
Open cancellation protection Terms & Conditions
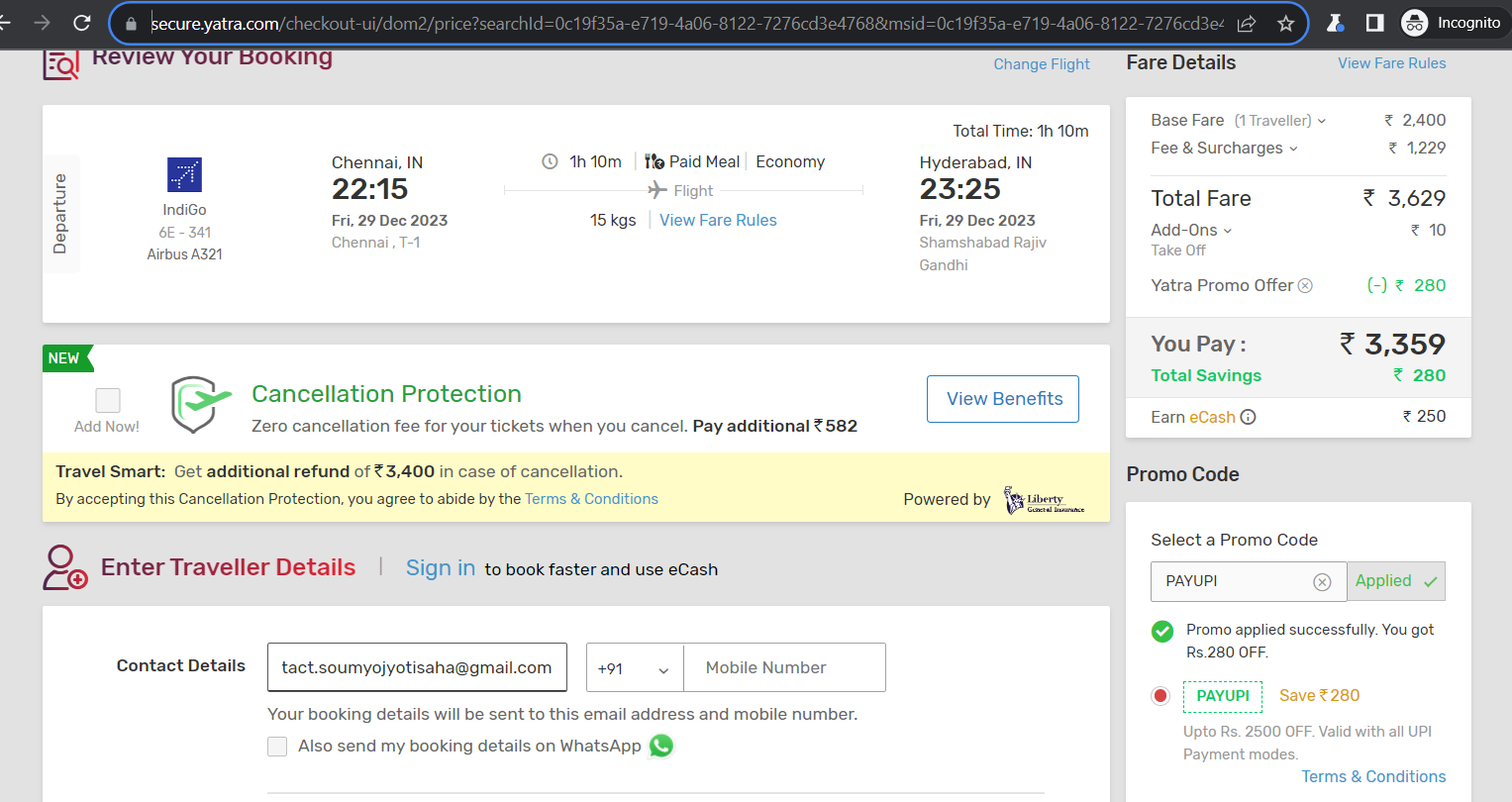coord(591,499)
